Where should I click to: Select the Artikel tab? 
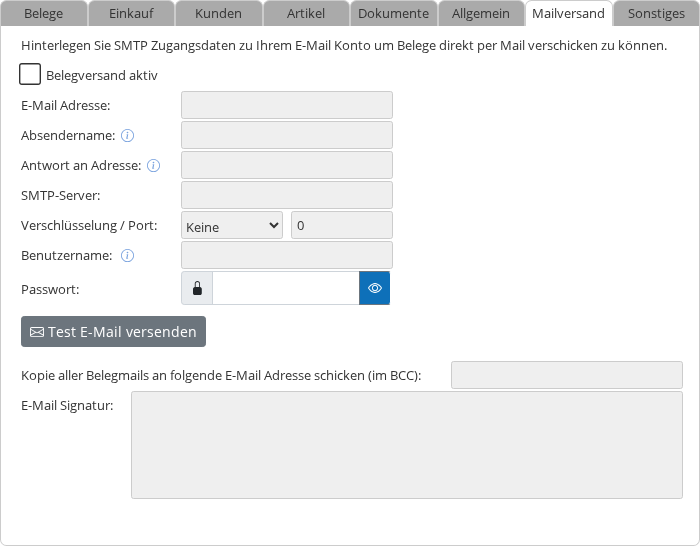pos(305,14)
